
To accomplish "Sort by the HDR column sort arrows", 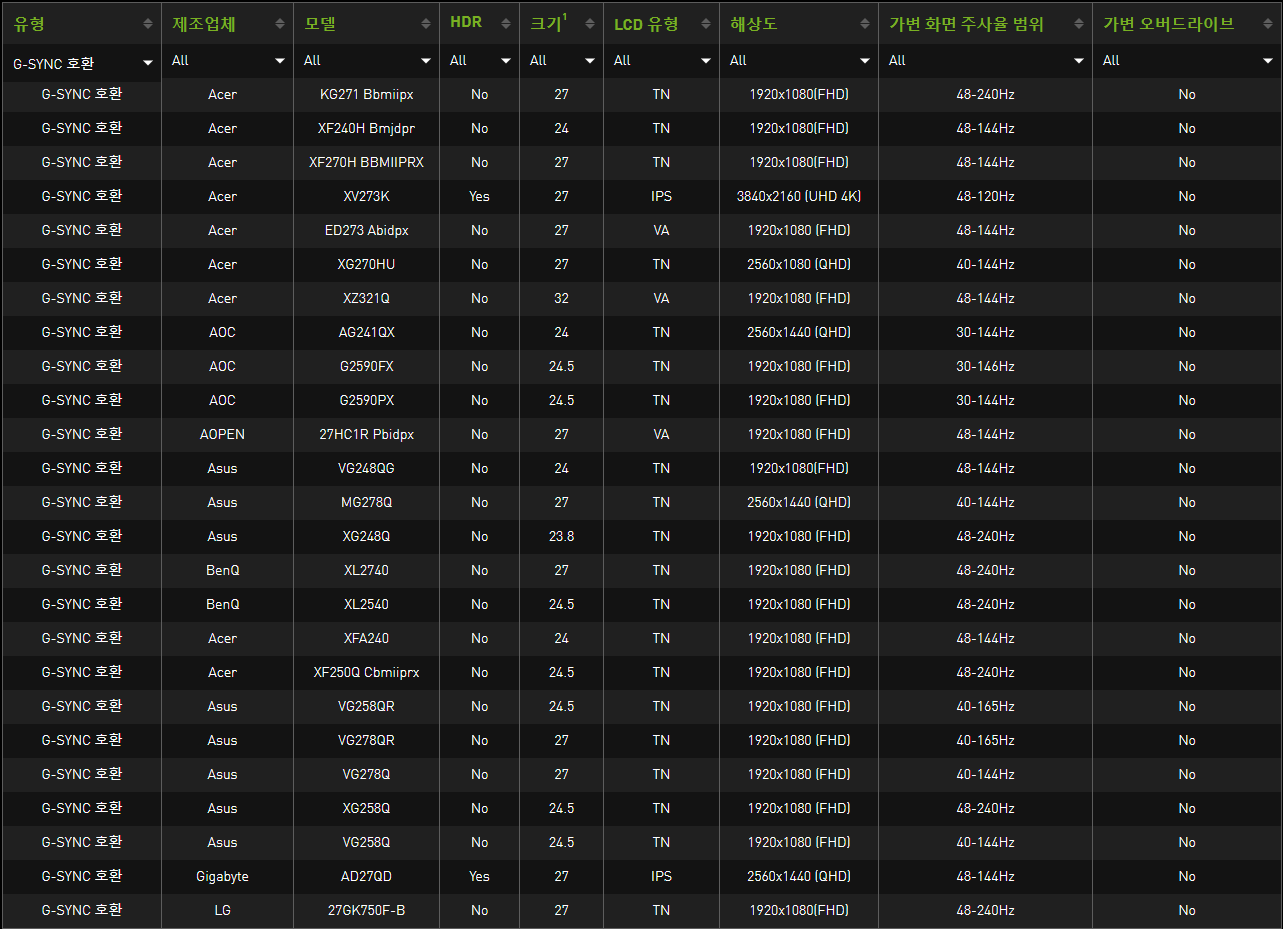I will click(506, 23).
